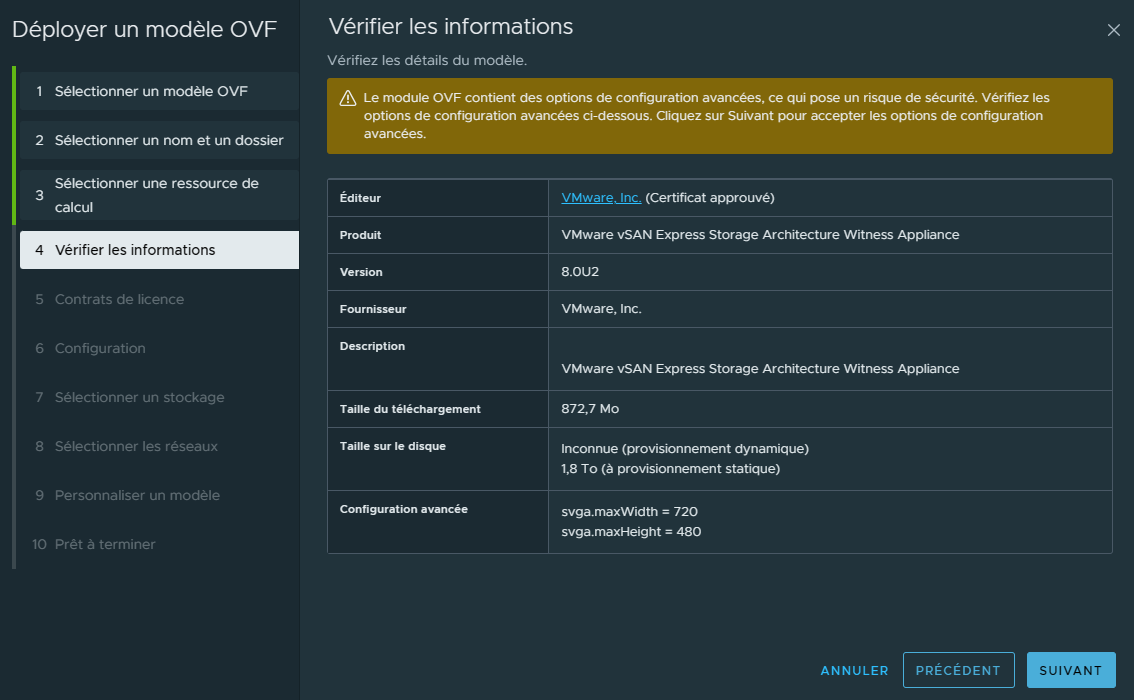The height and width of the screenshot is (700, 1134).
Task: Open the VMware, Inc. publisher certificate link
Action: (x=601, y=198)
